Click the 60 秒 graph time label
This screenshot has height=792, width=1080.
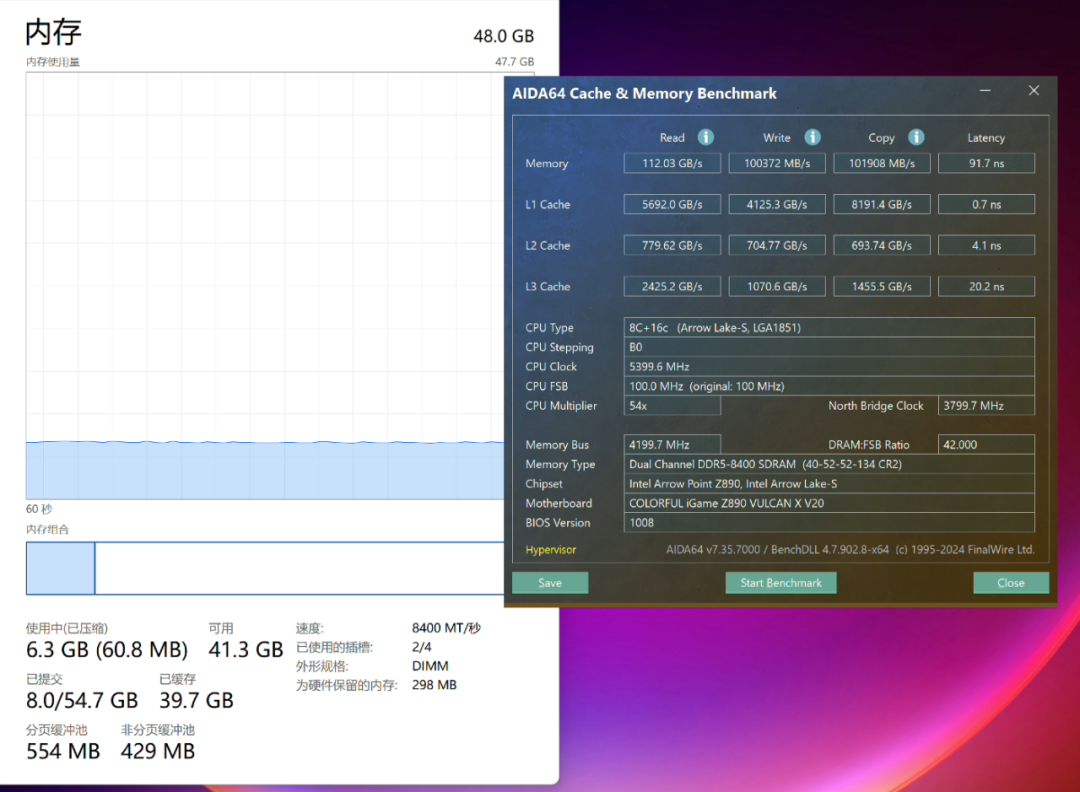[x=39, y=509]
